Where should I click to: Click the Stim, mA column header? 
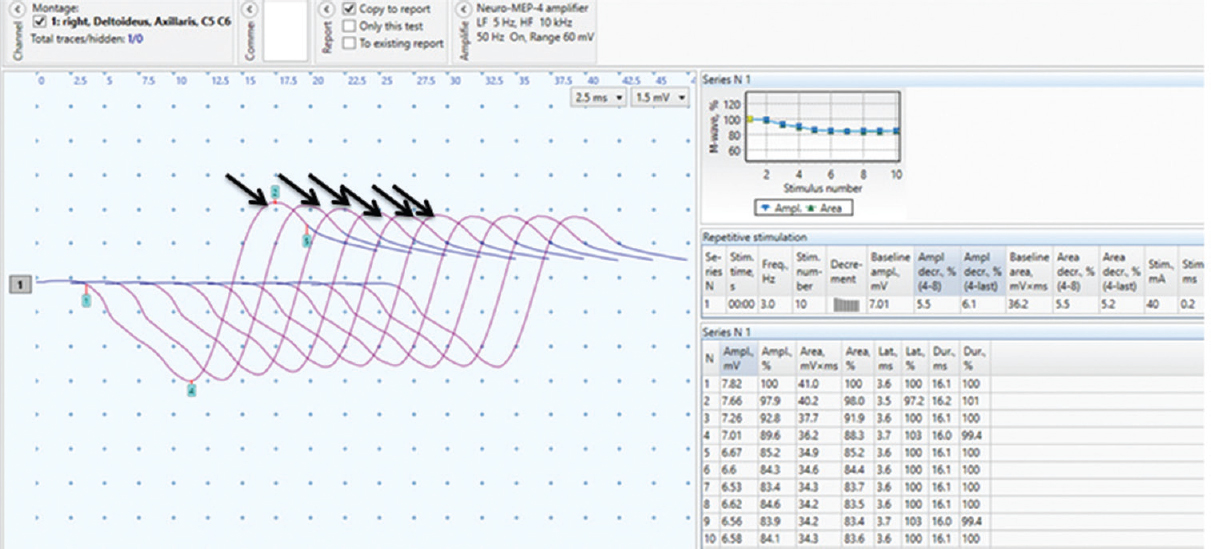[x=1161, y=269]
